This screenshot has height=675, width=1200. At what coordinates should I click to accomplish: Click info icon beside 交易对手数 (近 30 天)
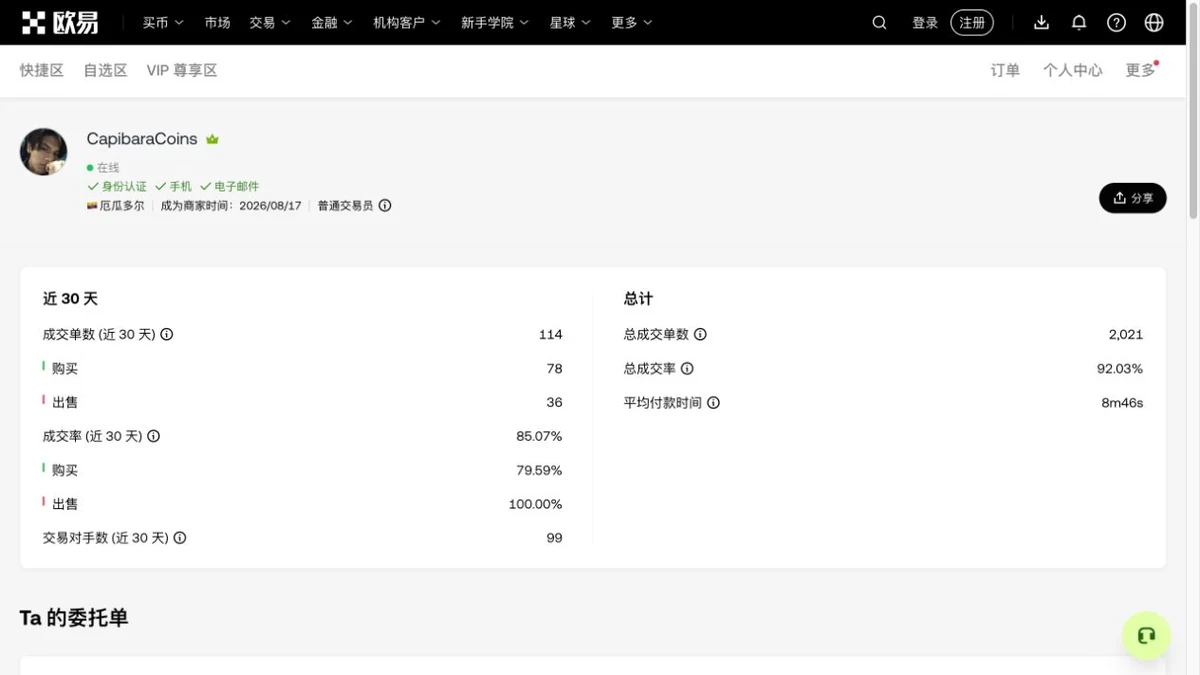pos(180,538)
